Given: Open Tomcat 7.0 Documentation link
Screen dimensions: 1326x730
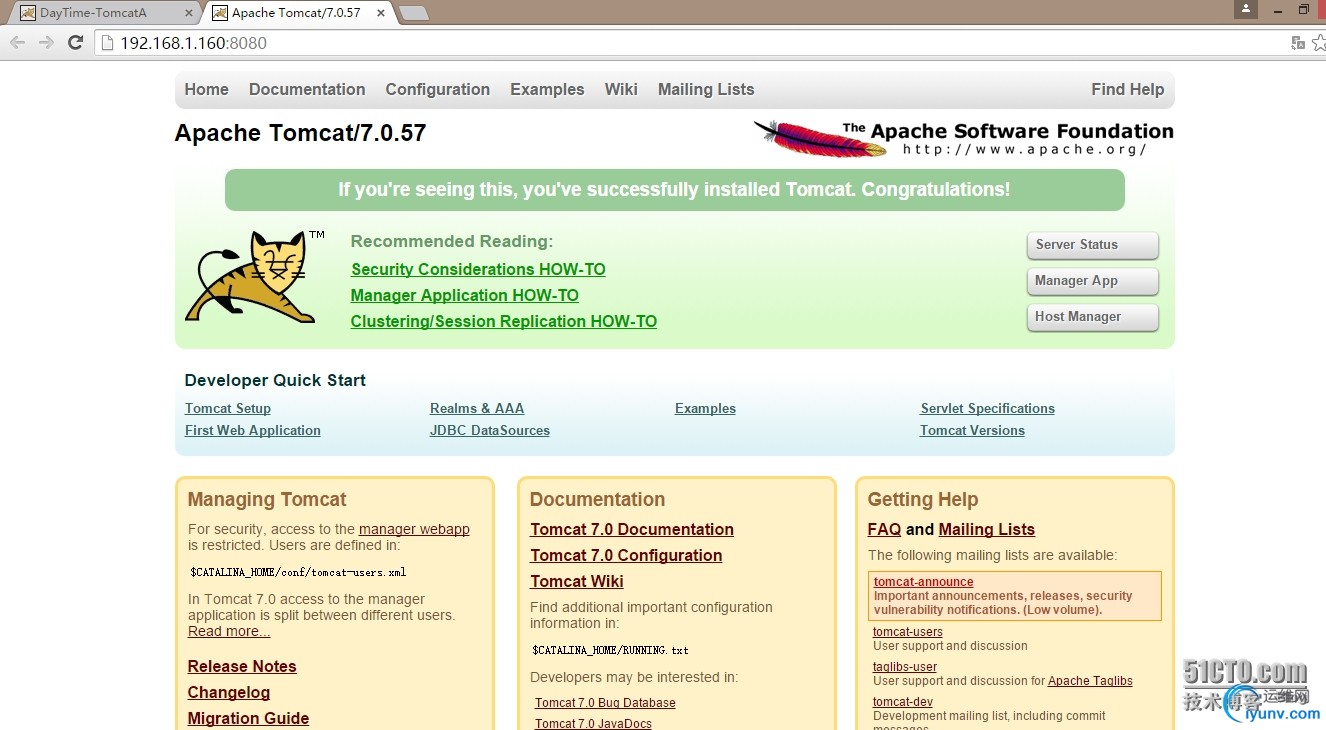Looking at the screenshot, I should point(632,529).
